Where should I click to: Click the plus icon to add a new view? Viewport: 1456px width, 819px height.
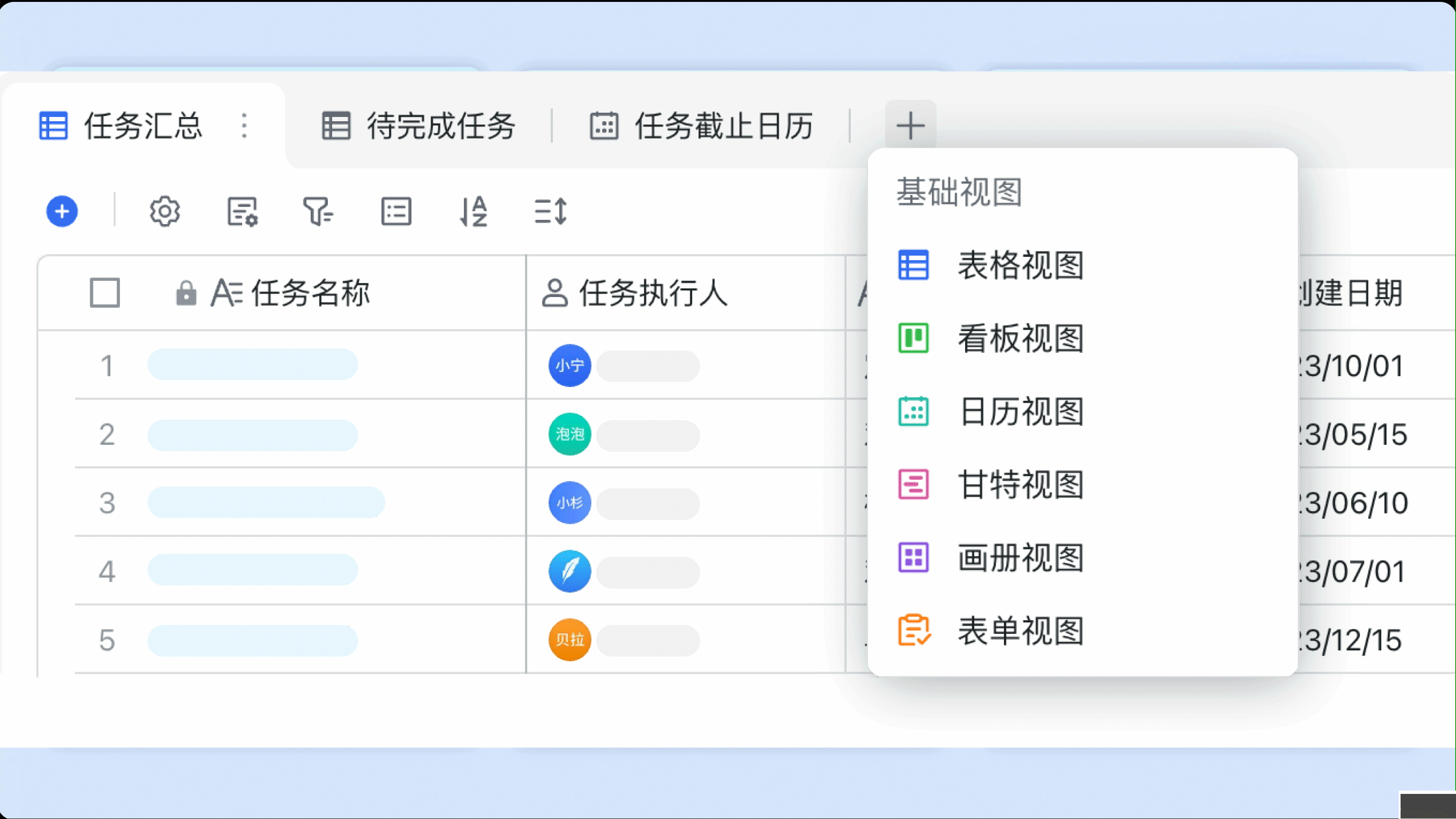pos(910,125)
